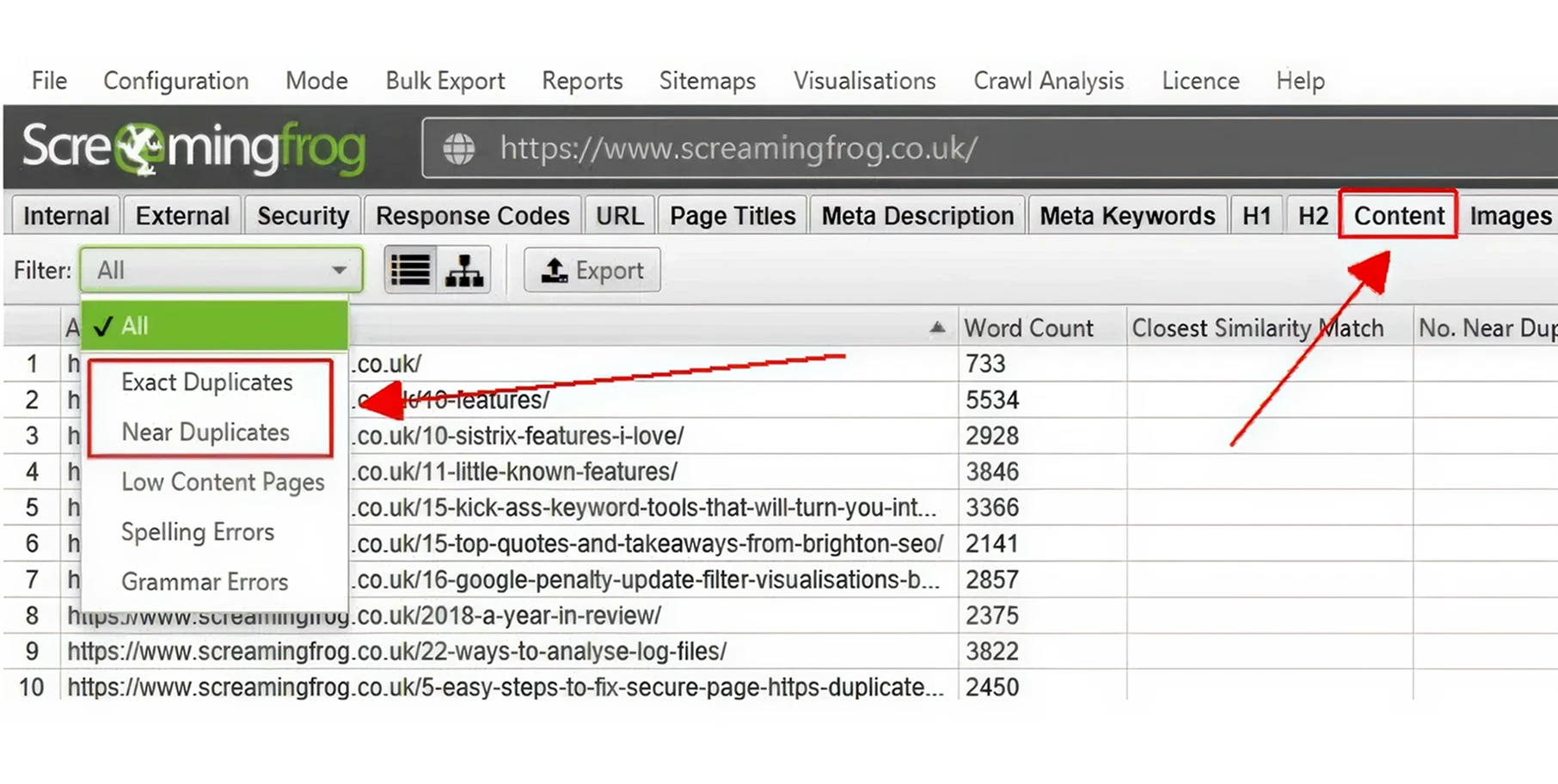This screenshot has height=784, width=1558.
Task: Click row number 1 cell
Action: [32, 364]
